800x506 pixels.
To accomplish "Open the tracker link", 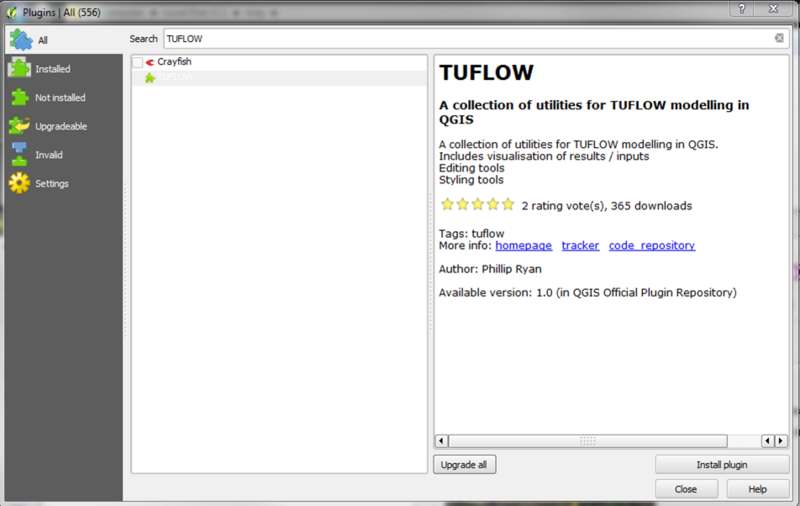I will click(x=580, y=245).
